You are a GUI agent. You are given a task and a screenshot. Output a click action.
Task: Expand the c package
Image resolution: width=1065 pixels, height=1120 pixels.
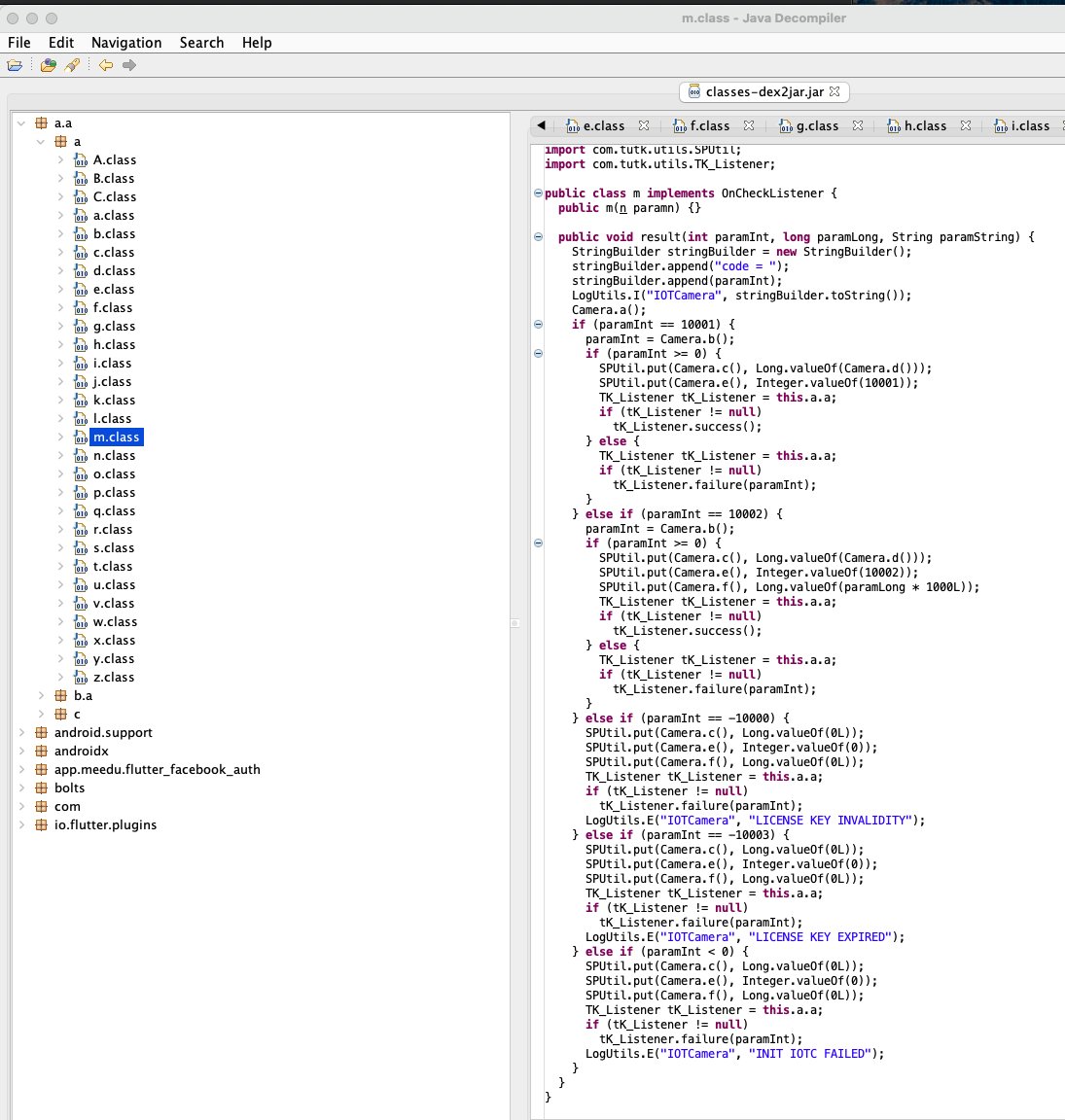41,715
